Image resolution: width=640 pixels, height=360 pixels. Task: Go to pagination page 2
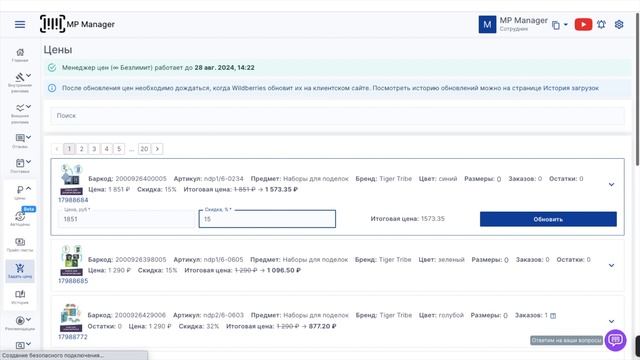[x=82, y=149]
